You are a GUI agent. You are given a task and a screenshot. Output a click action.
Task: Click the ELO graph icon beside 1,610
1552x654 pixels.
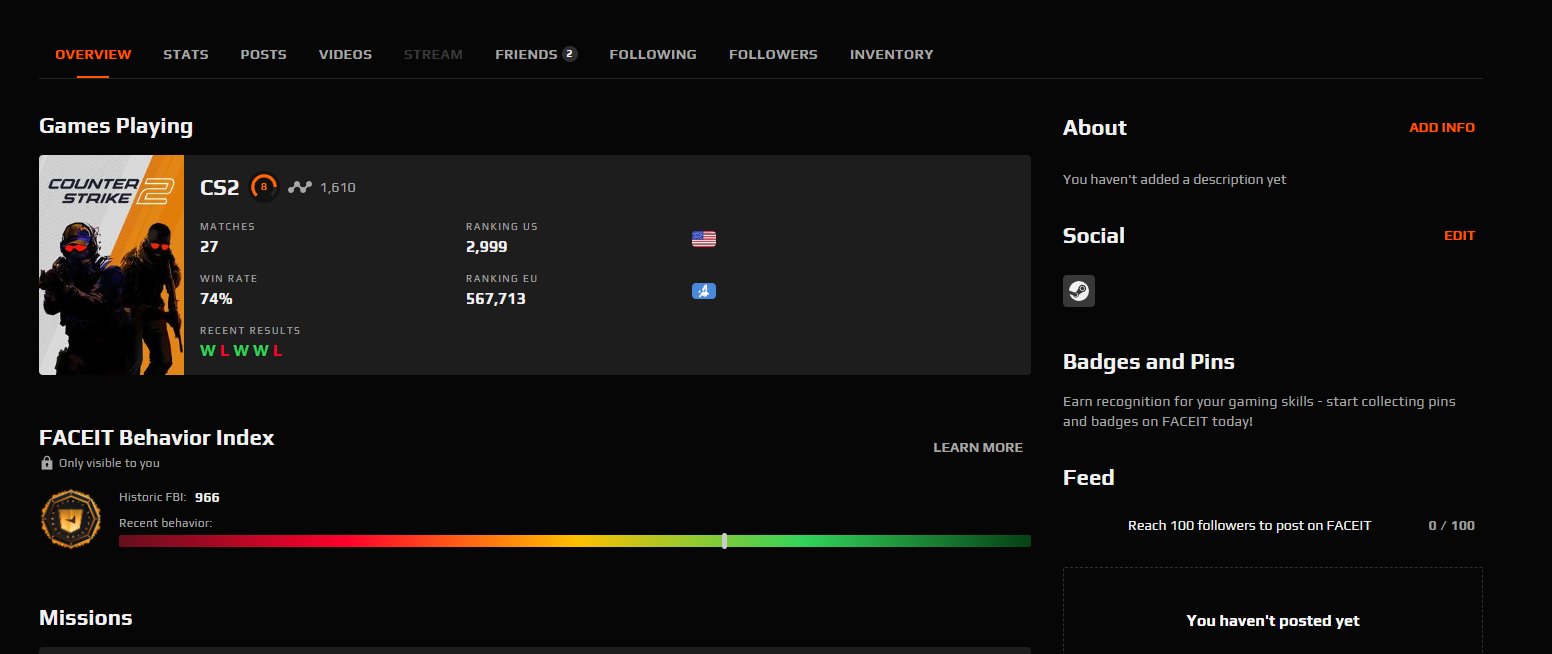pyautogui.click(x=300, y=187)
